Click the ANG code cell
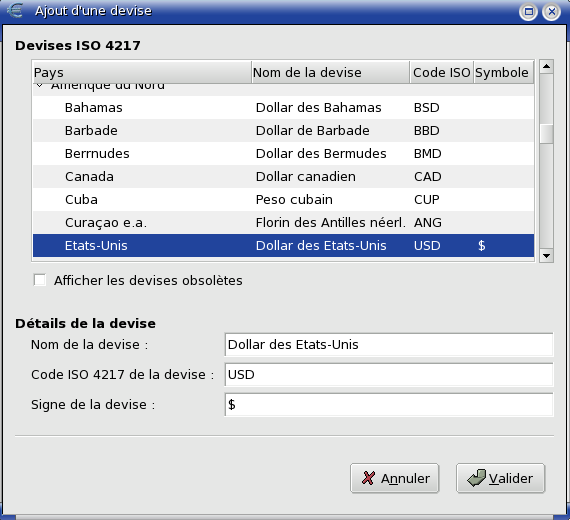Screen dimensions: 570x520 pyautogui.click(x=428, y=222)
